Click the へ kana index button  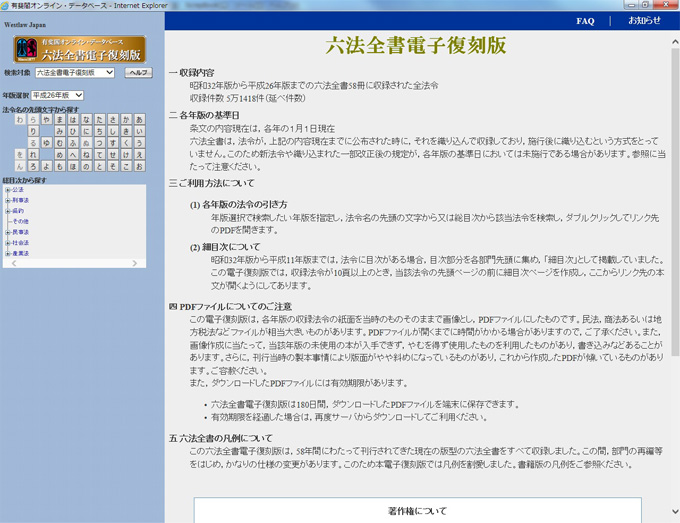pos(73,155)
